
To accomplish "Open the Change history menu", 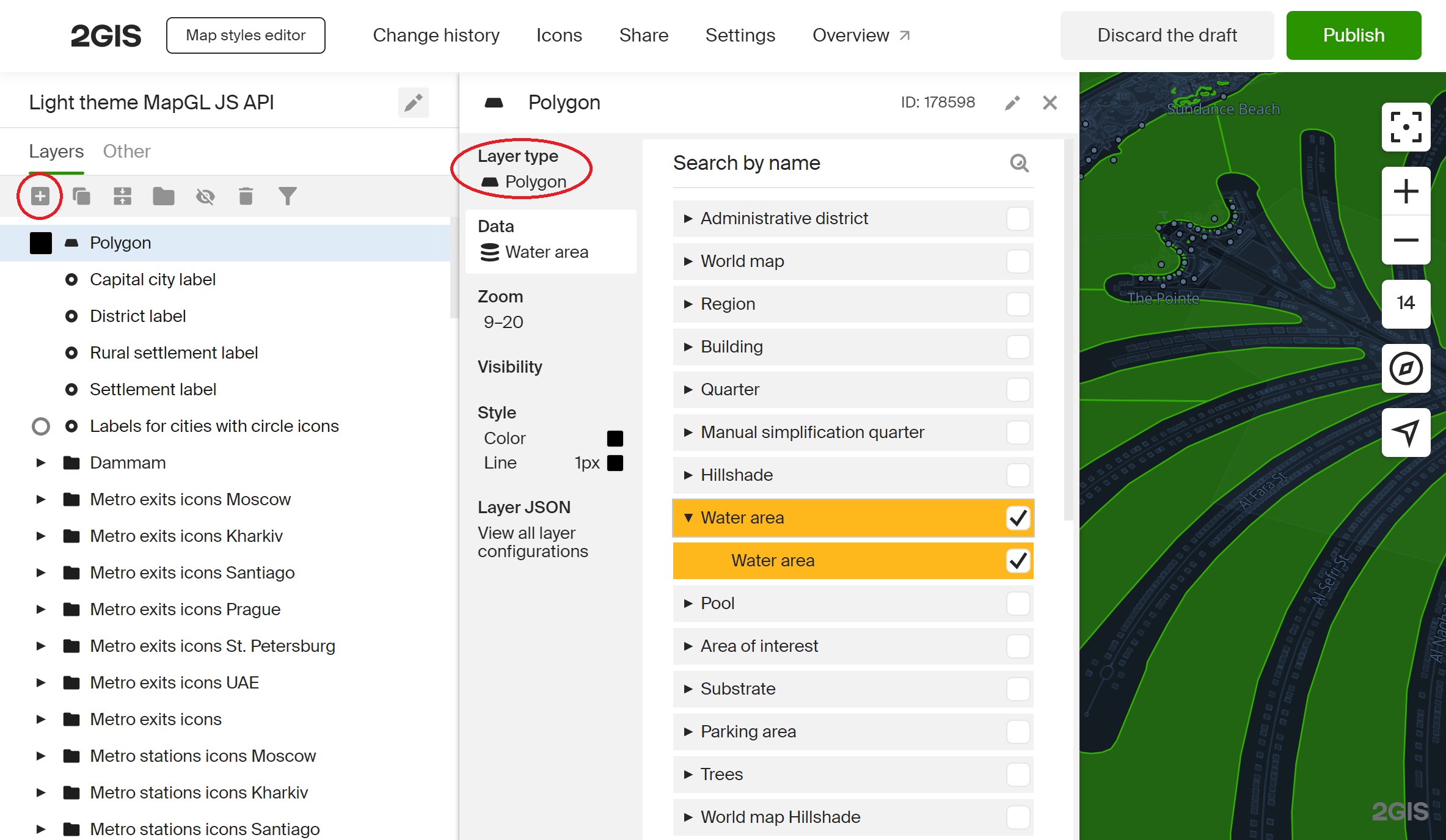I will pos(436,35).
